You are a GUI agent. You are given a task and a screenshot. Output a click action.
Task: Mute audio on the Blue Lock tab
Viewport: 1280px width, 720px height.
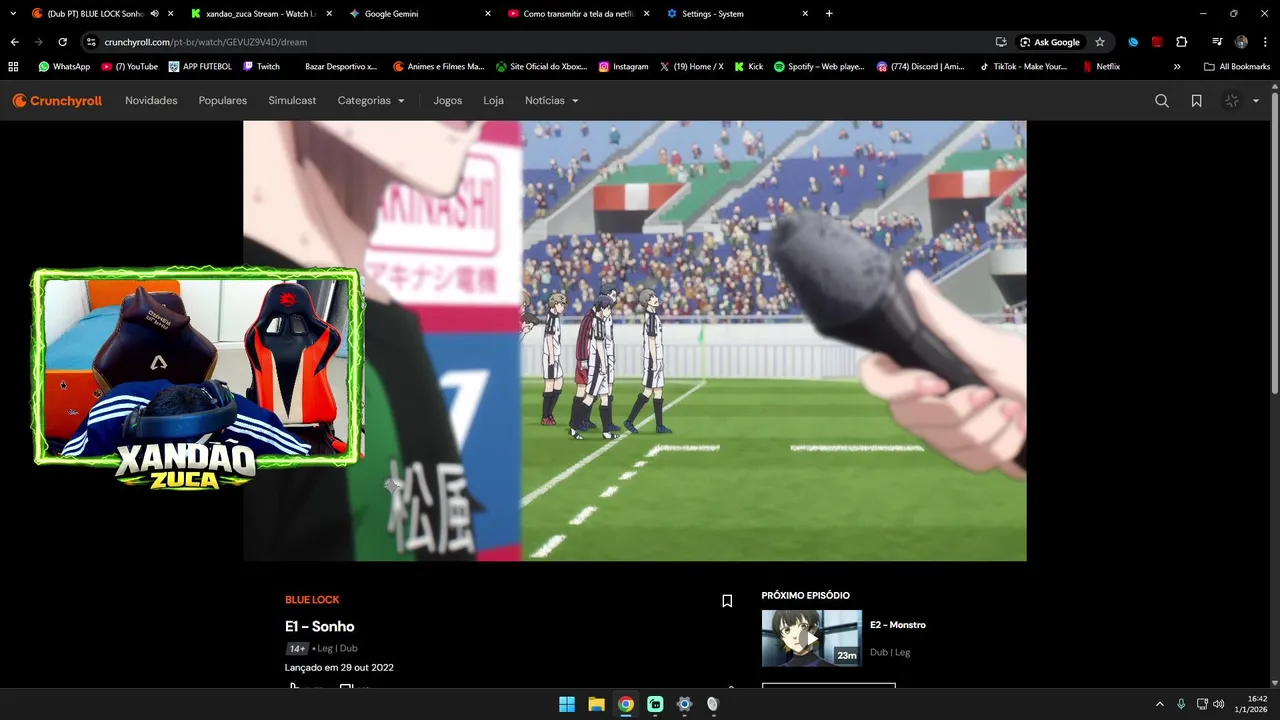tap(154, 14)
